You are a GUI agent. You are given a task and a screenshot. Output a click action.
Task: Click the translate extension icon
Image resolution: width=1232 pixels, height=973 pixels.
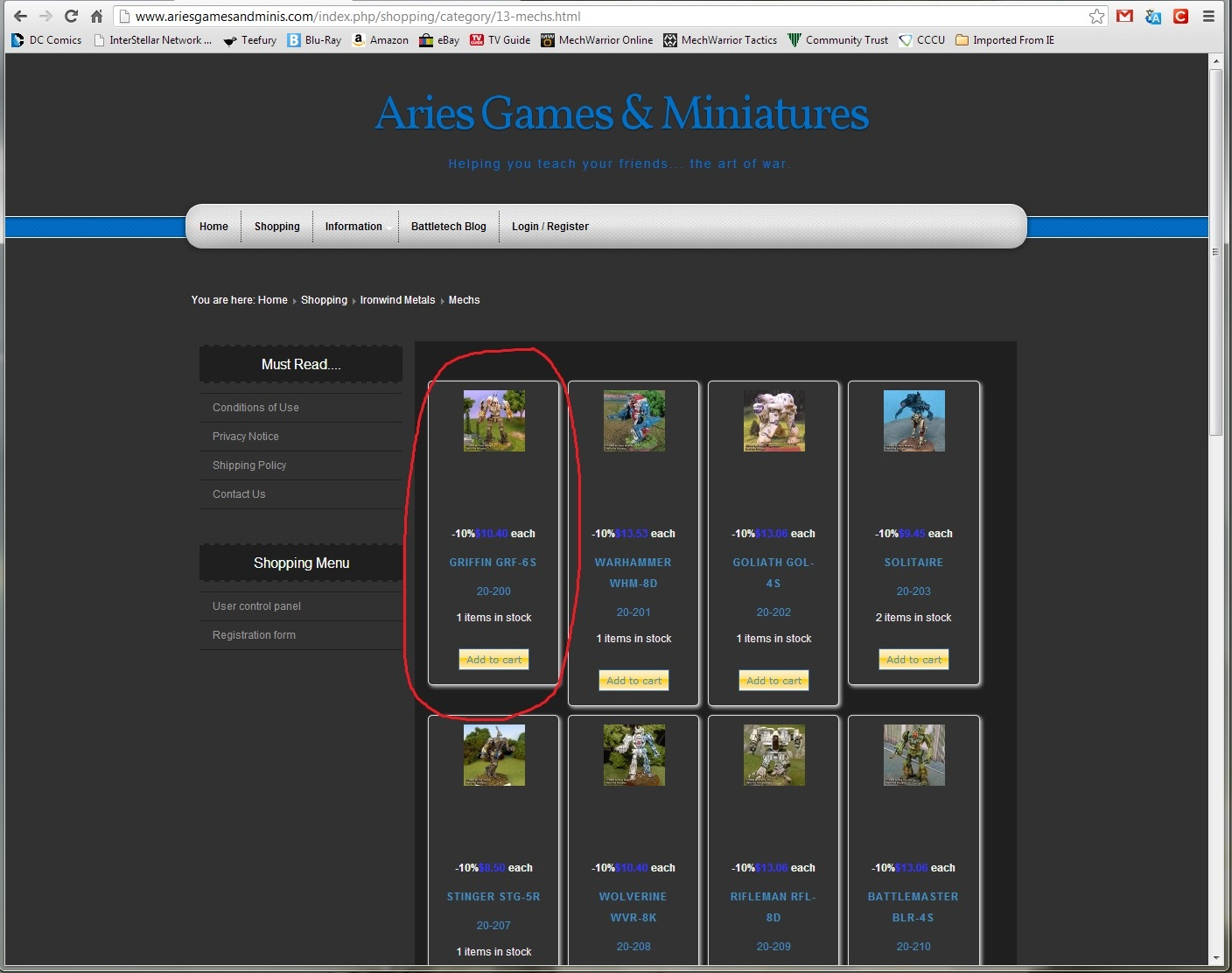click(x=1153, y=16)
